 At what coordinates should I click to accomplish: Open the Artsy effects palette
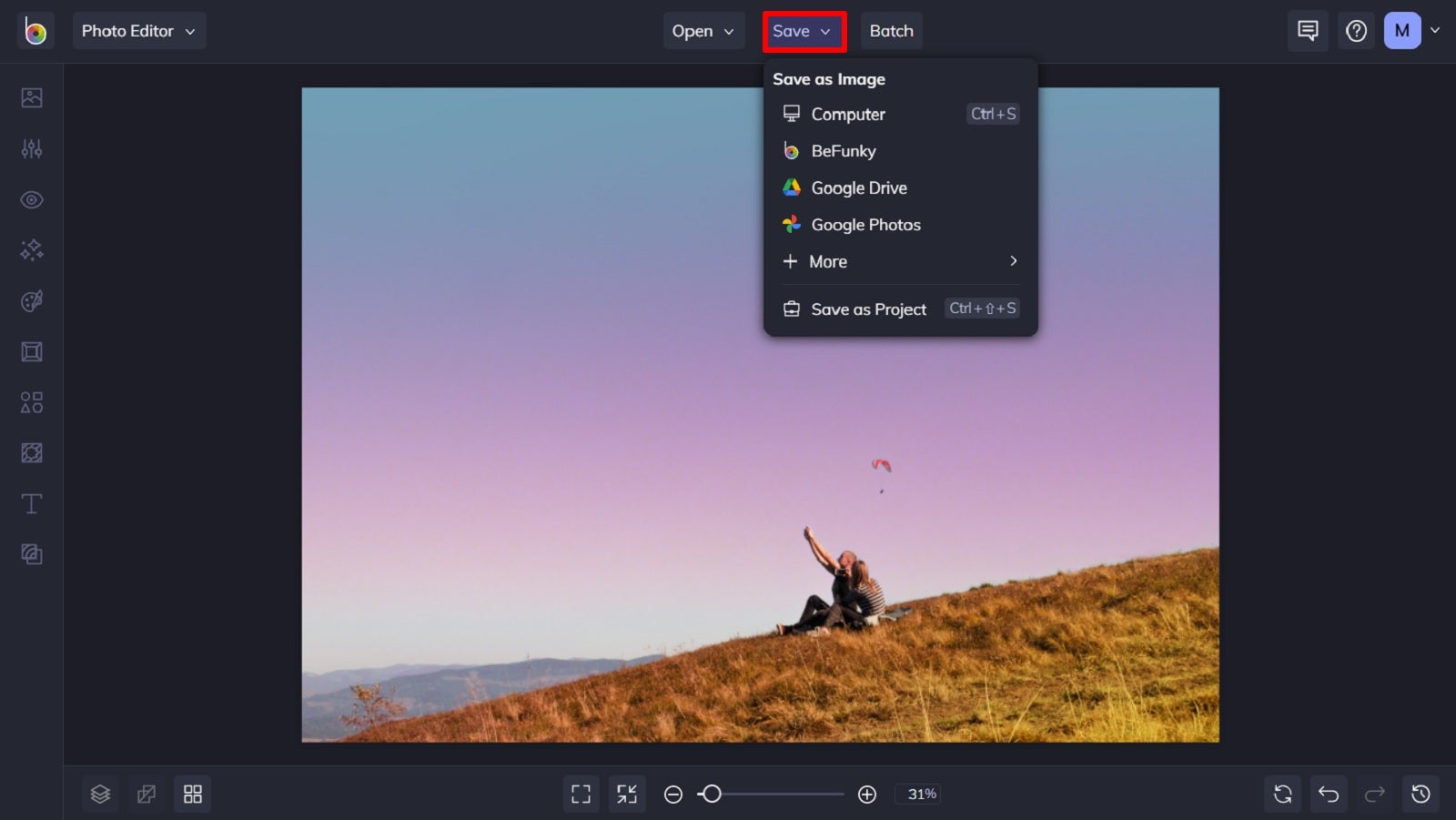pos(32,300)
